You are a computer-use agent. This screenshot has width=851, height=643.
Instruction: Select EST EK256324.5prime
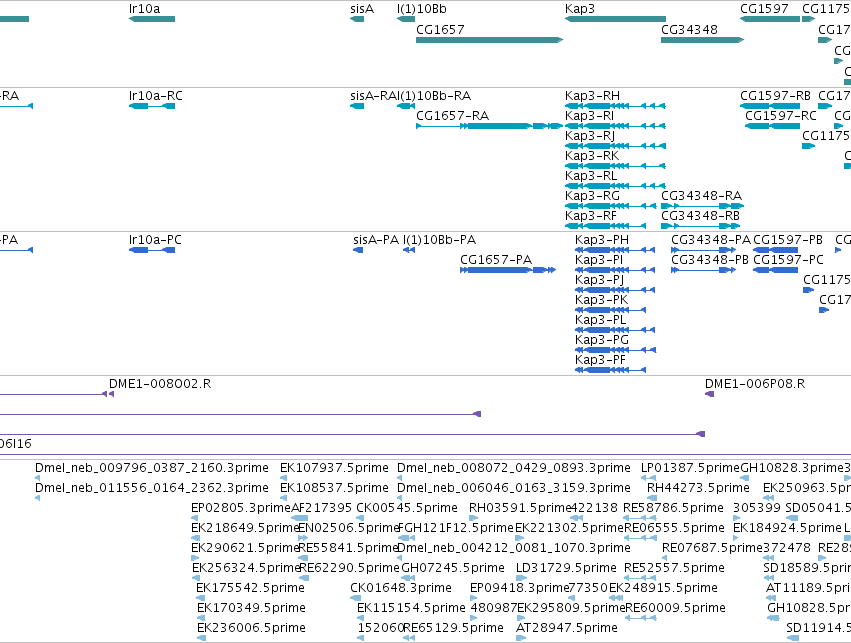[196, 578]
